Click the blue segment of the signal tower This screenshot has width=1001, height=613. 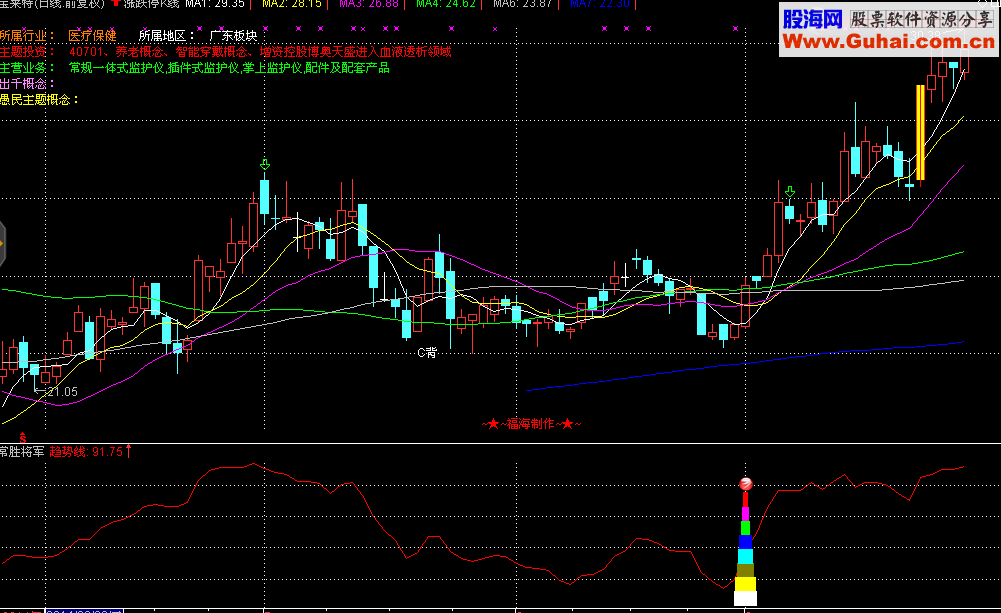pos(745,542)
